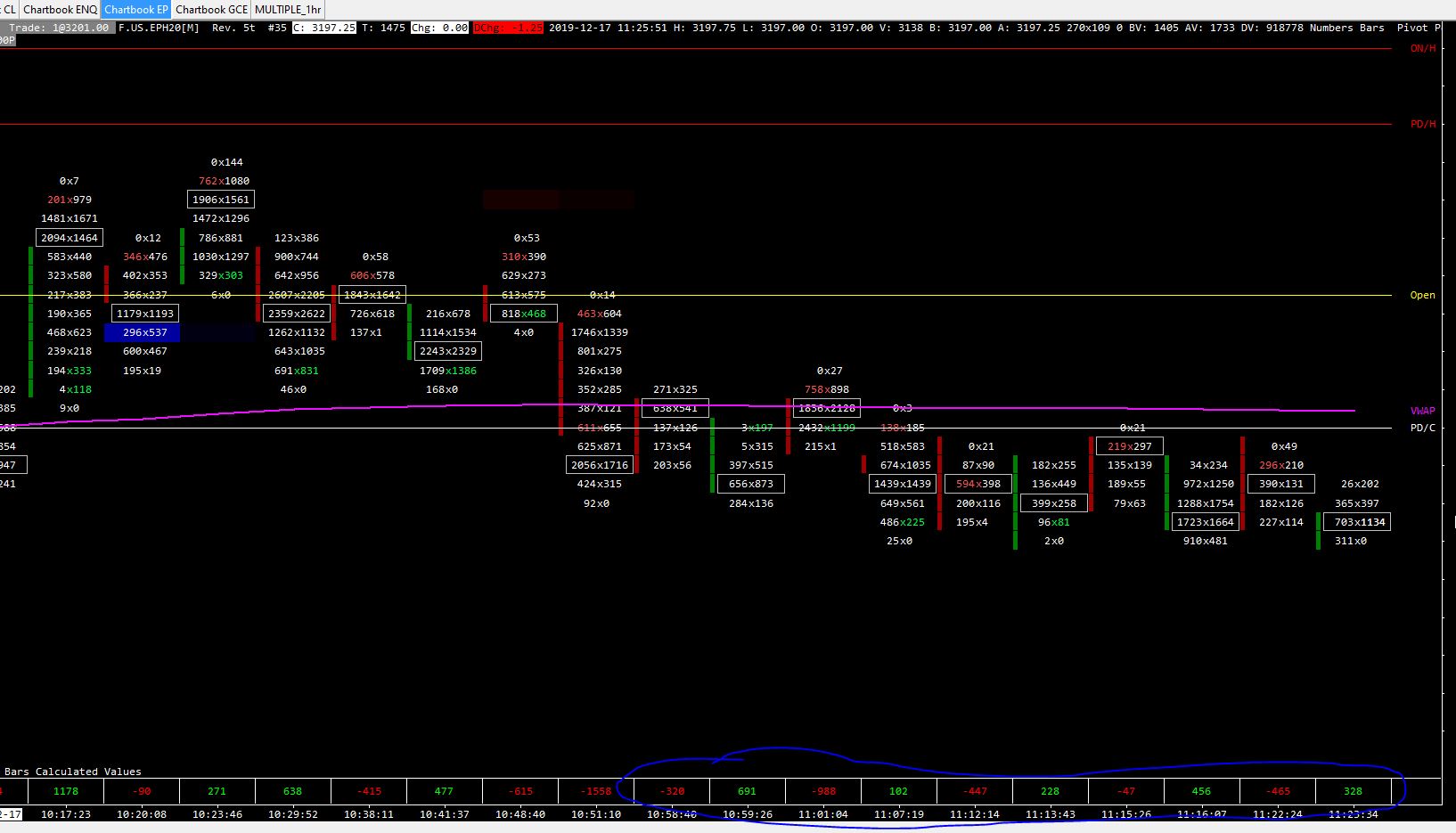The width and height of the screenshot is (1456, 833).
Task: Click the 1288x1754 footprint cell
Action: [x=1206, y=503]
